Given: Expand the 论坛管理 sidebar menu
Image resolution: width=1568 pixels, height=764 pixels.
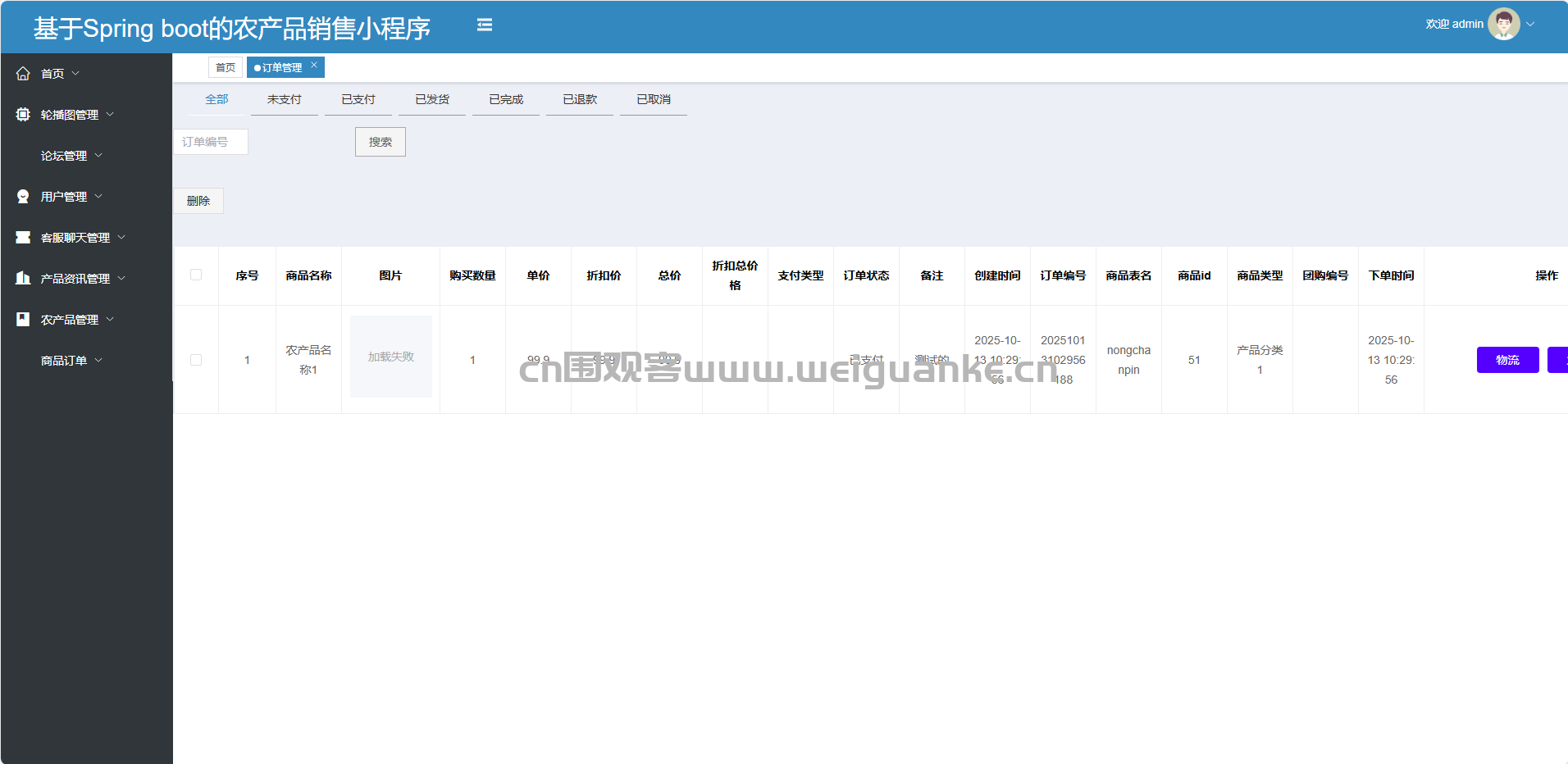Looking at the screenshot, I should [71, 156].
